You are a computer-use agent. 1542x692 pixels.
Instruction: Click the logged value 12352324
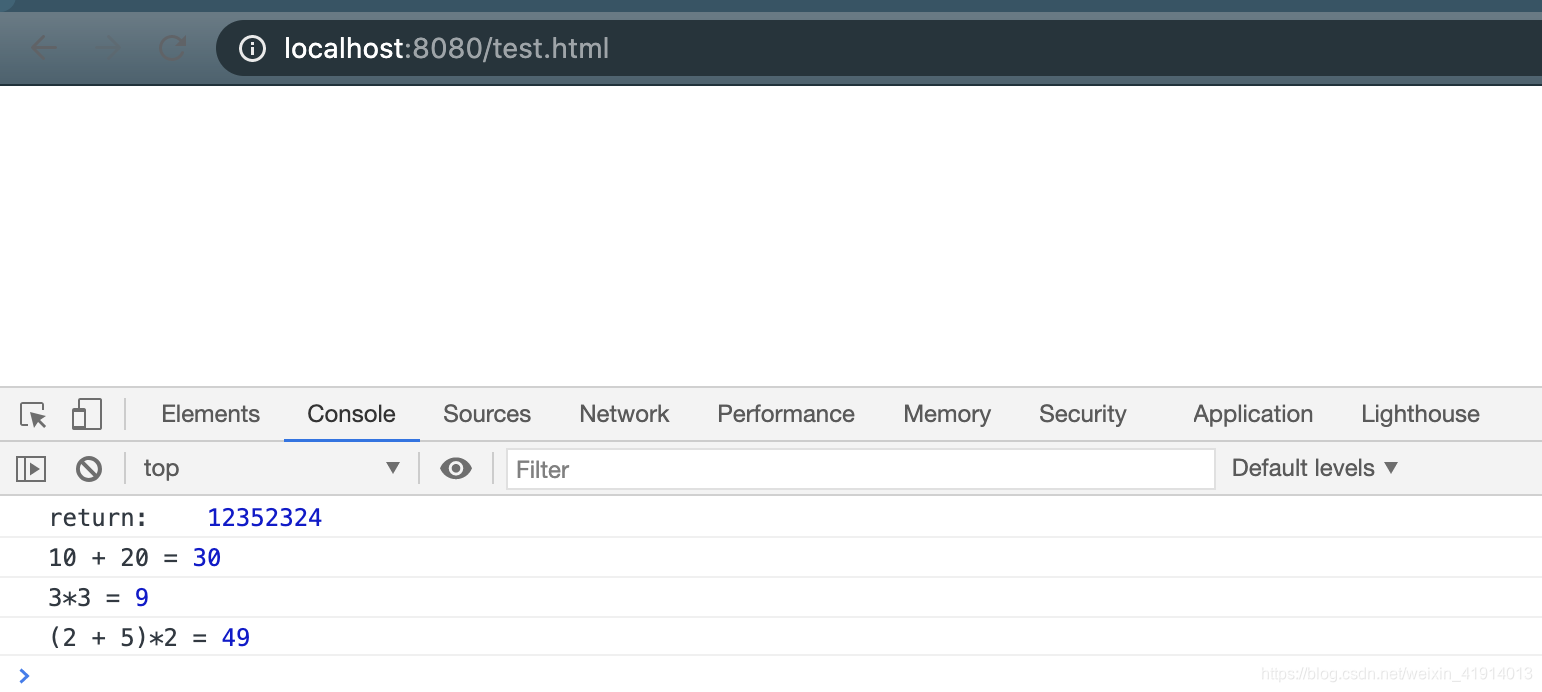point(265,518)
